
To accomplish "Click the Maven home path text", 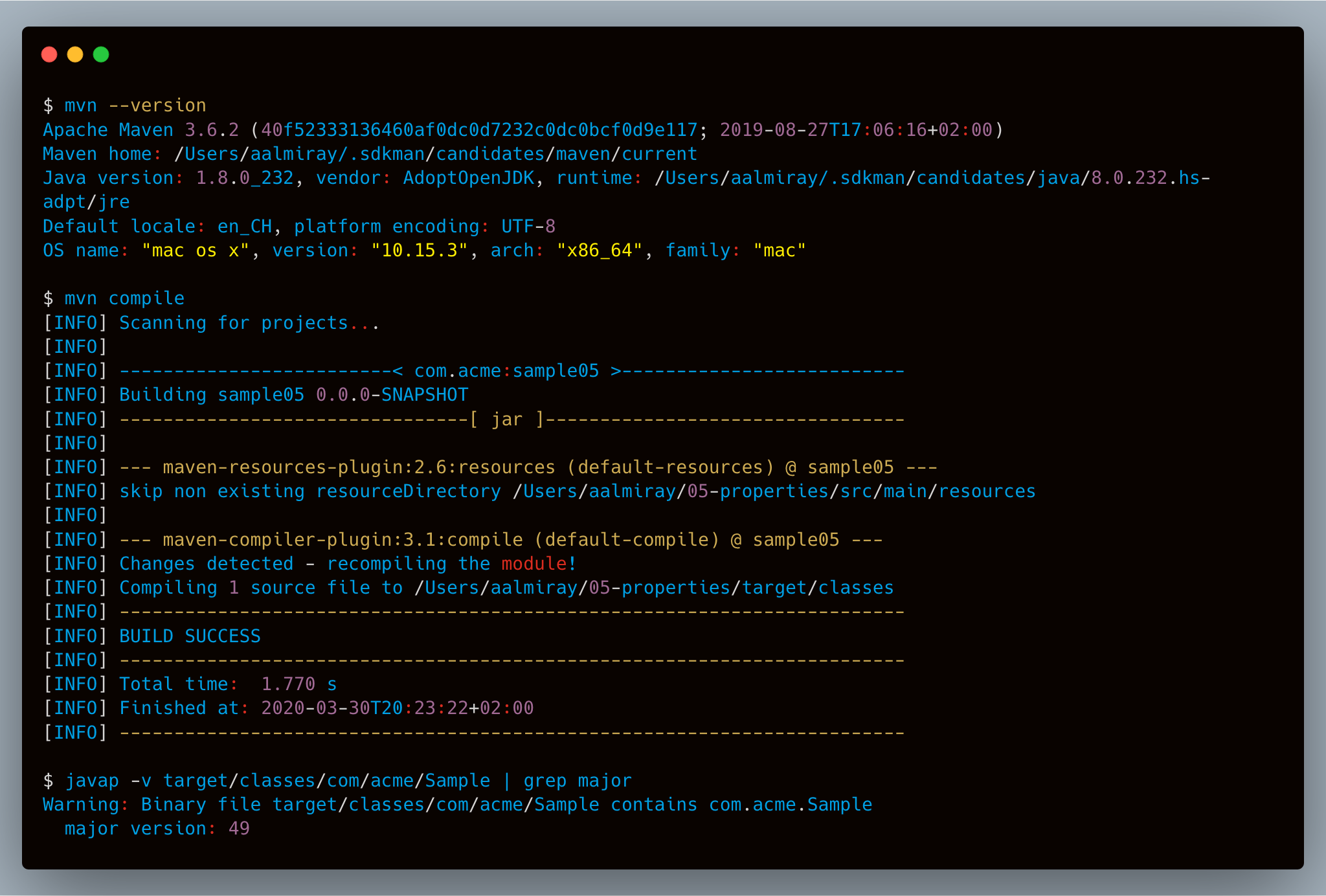I will (435, 154).
